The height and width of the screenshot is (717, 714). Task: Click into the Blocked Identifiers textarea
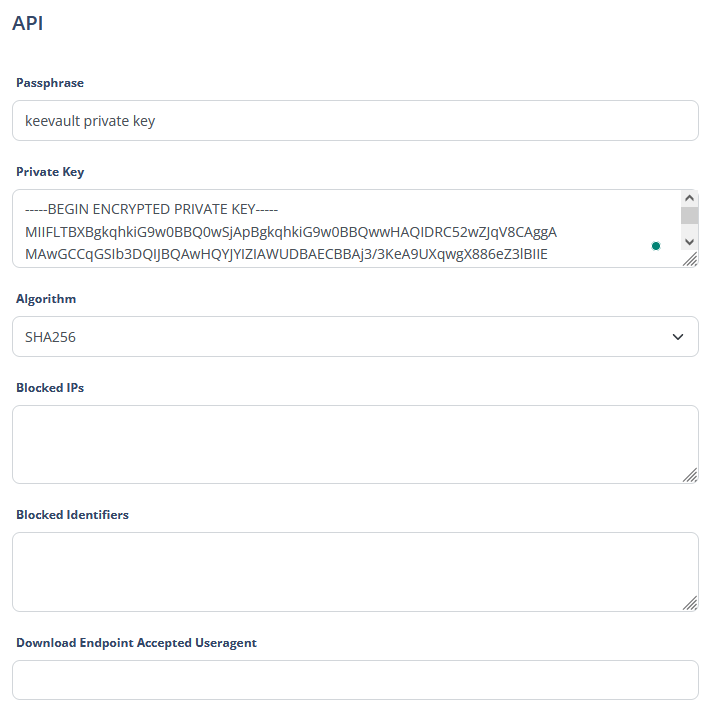point(355,572)
